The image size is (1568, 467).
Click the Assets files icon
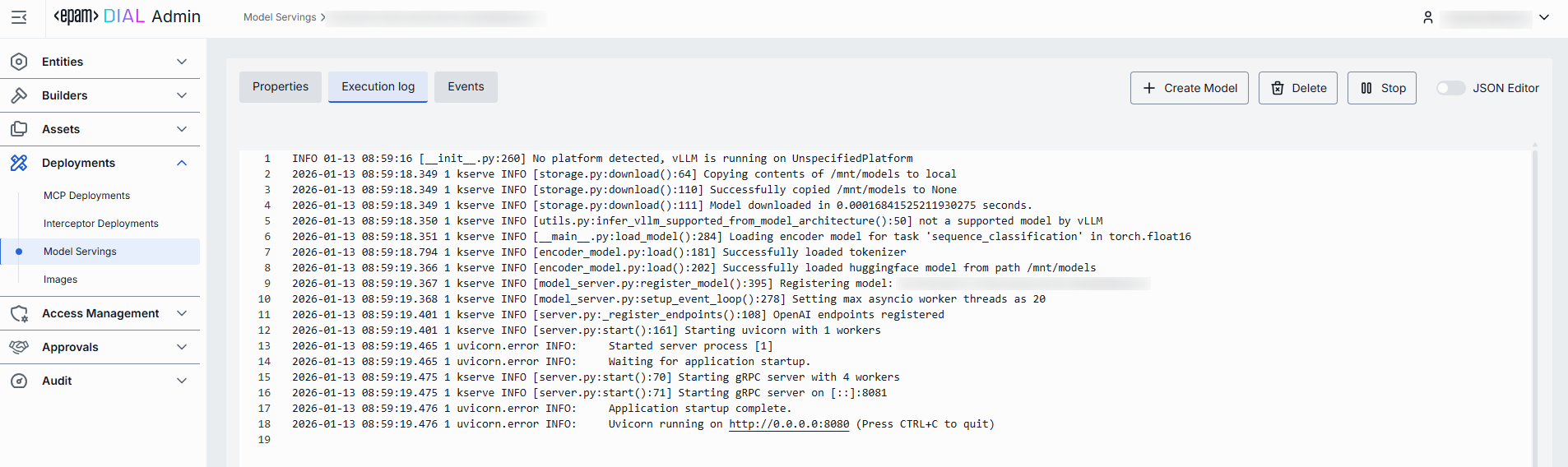click(x=19, y=129)
